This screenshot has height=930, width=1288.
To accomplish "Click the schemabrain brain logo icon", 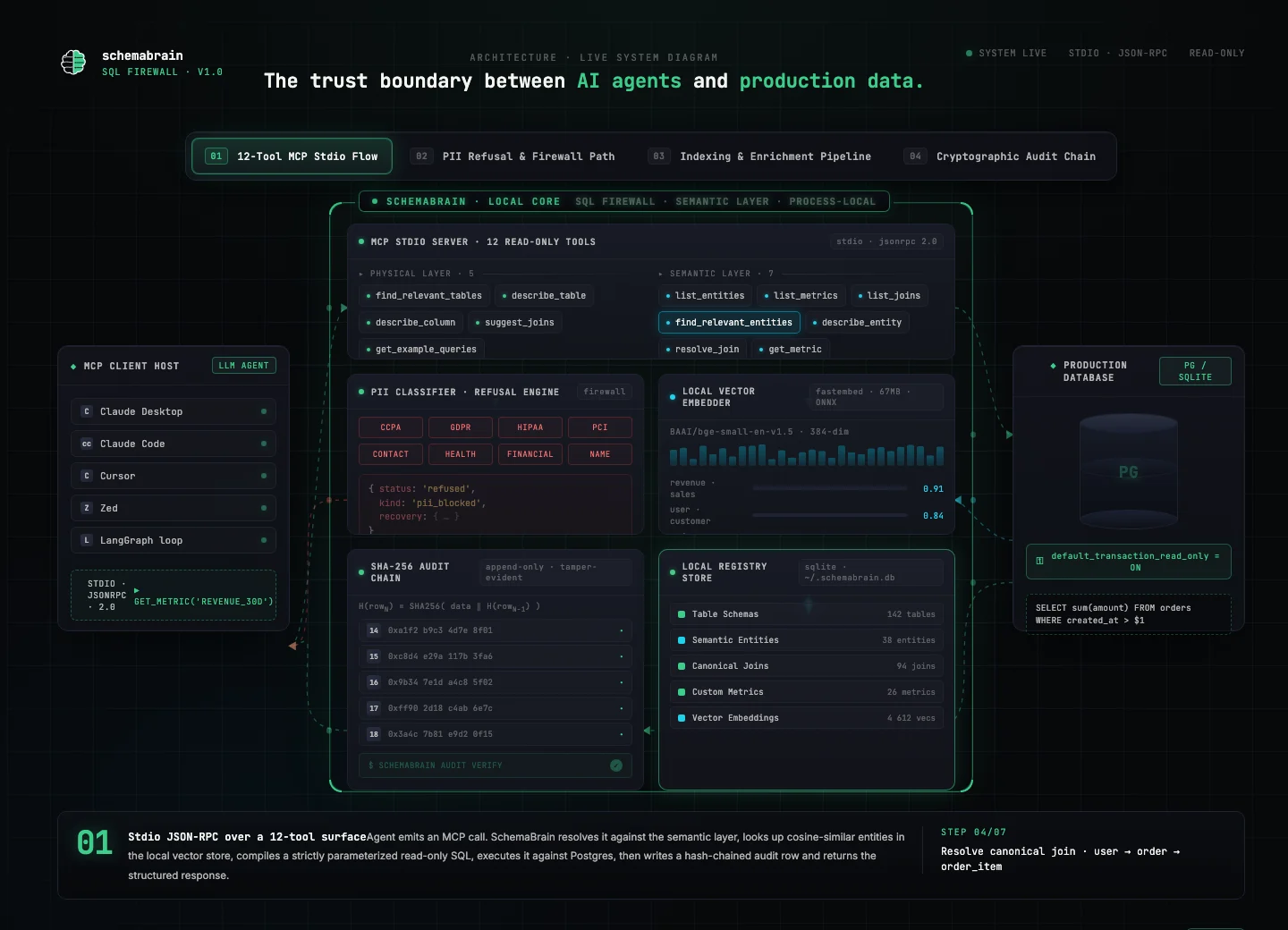I will [73, 63].
